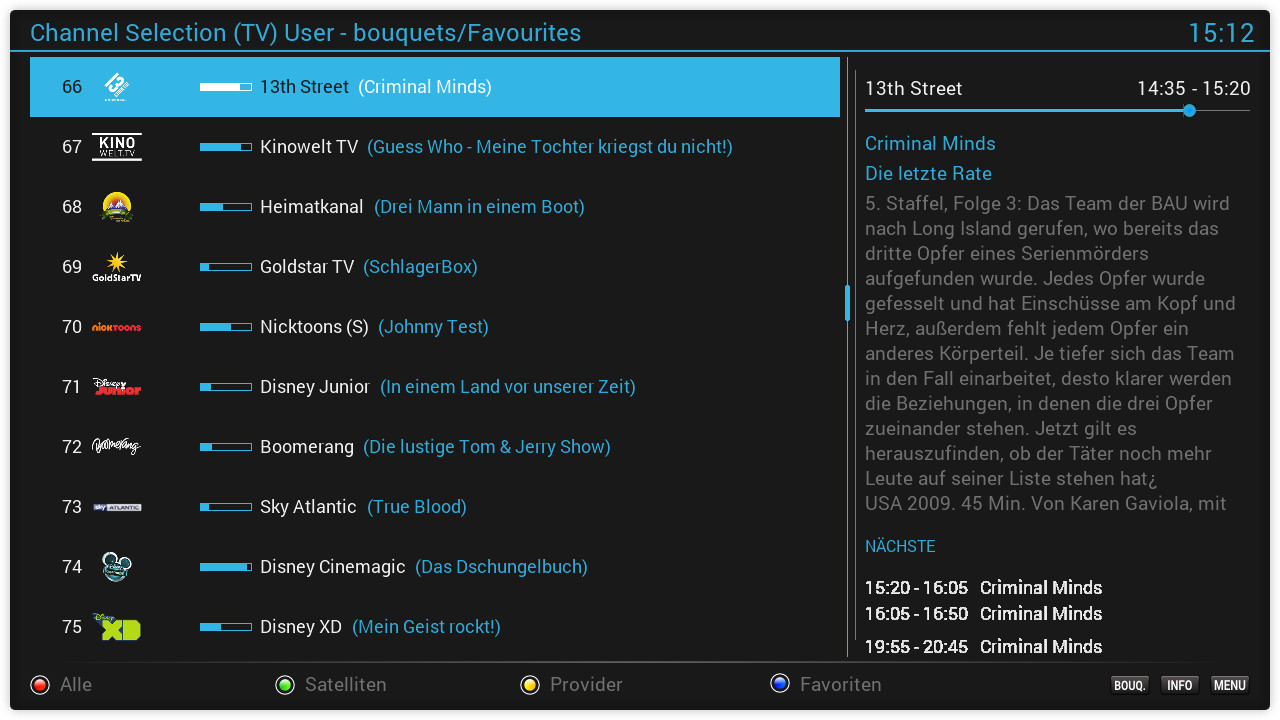Click the Kinowelt TV channel logo

point(117,147)
